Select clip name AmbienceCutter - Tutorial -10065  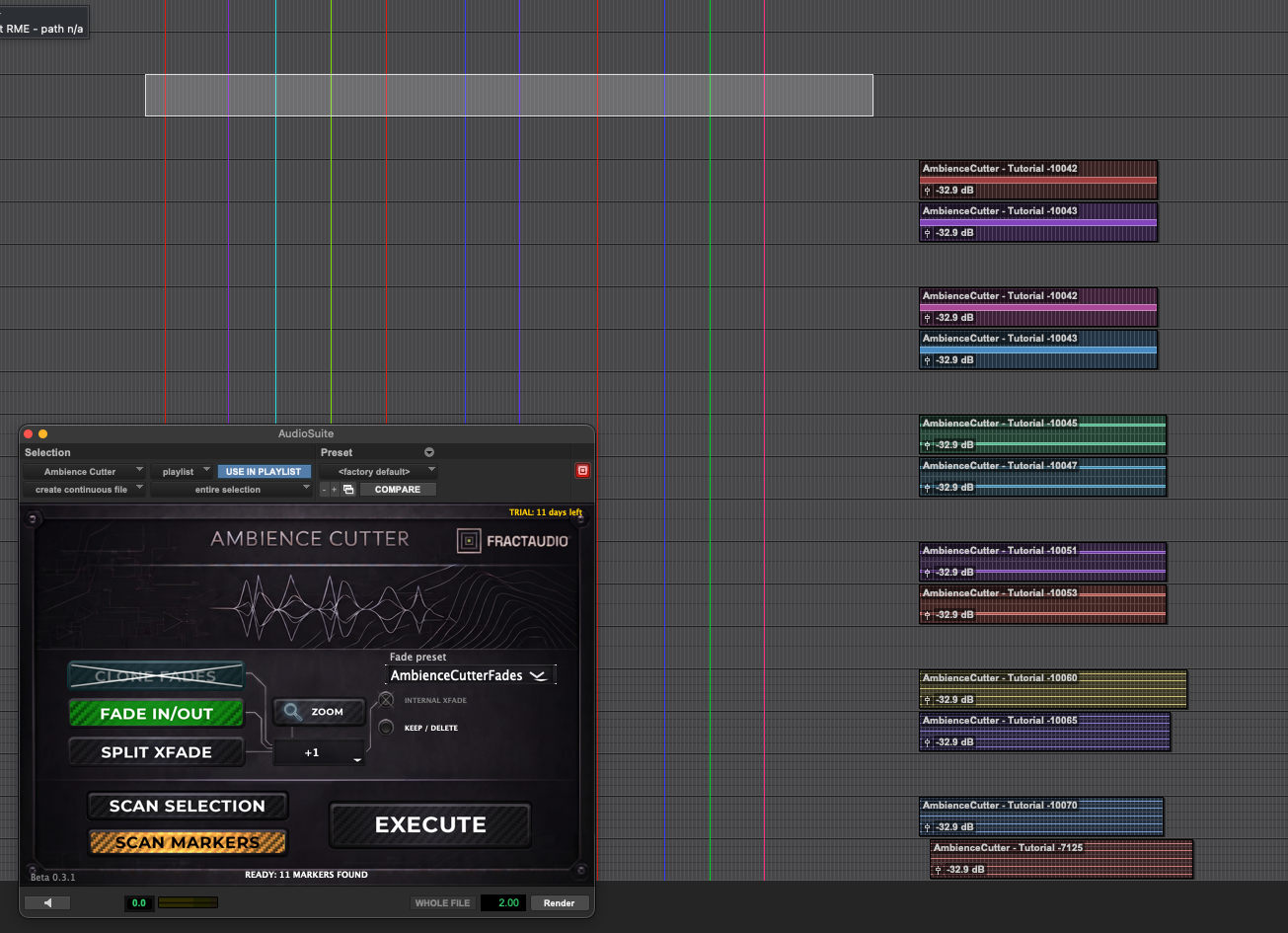coord(1000,721)
